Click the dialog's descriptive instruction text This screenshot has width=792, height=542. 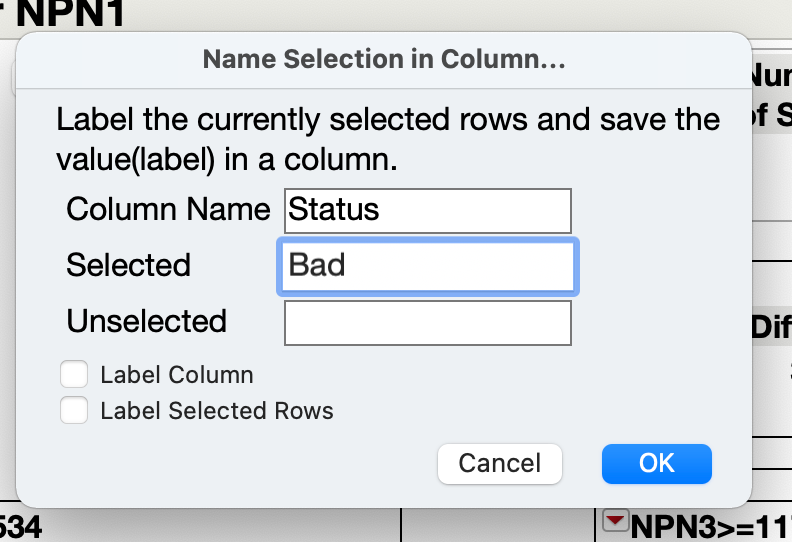tap(388, 139)
